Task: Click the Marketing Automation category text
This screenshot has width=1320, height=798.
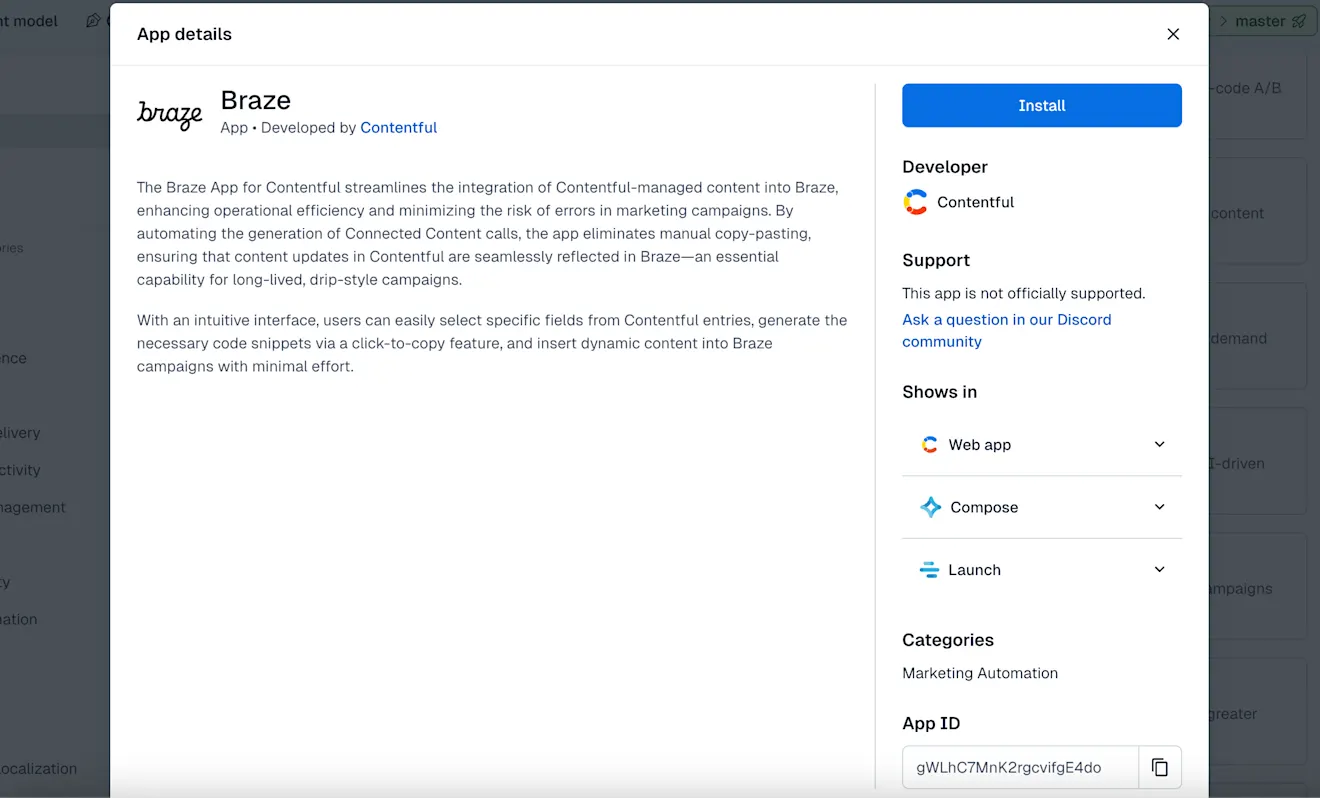Action: 980,673
